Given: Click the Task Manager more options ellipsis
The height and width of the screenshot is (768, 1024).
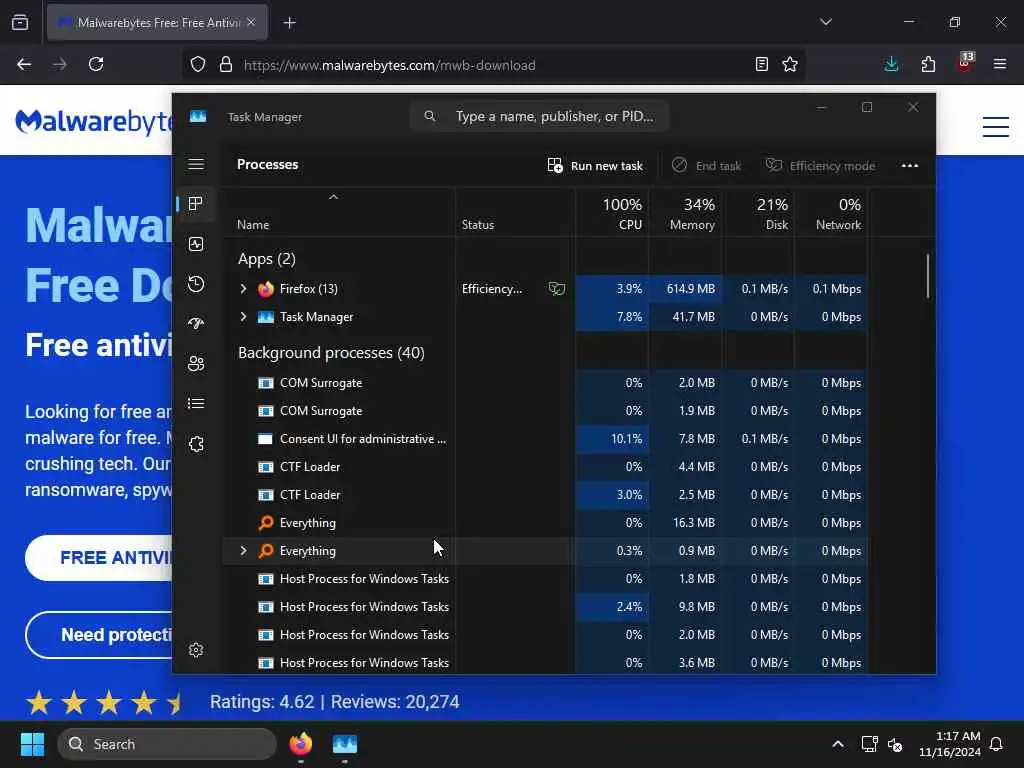Looking at the screenshot, I should click(x=910, y=165).
